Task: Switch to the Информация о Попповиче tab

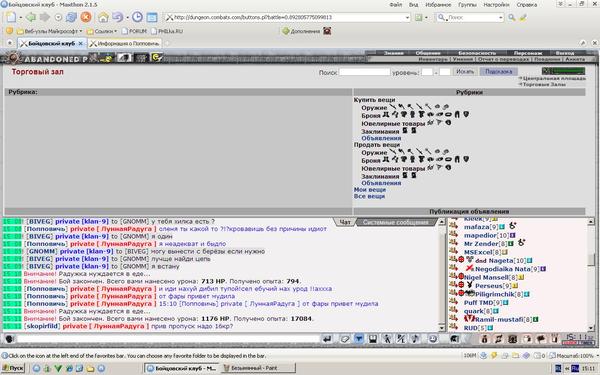Action: [x=125, y=44]
